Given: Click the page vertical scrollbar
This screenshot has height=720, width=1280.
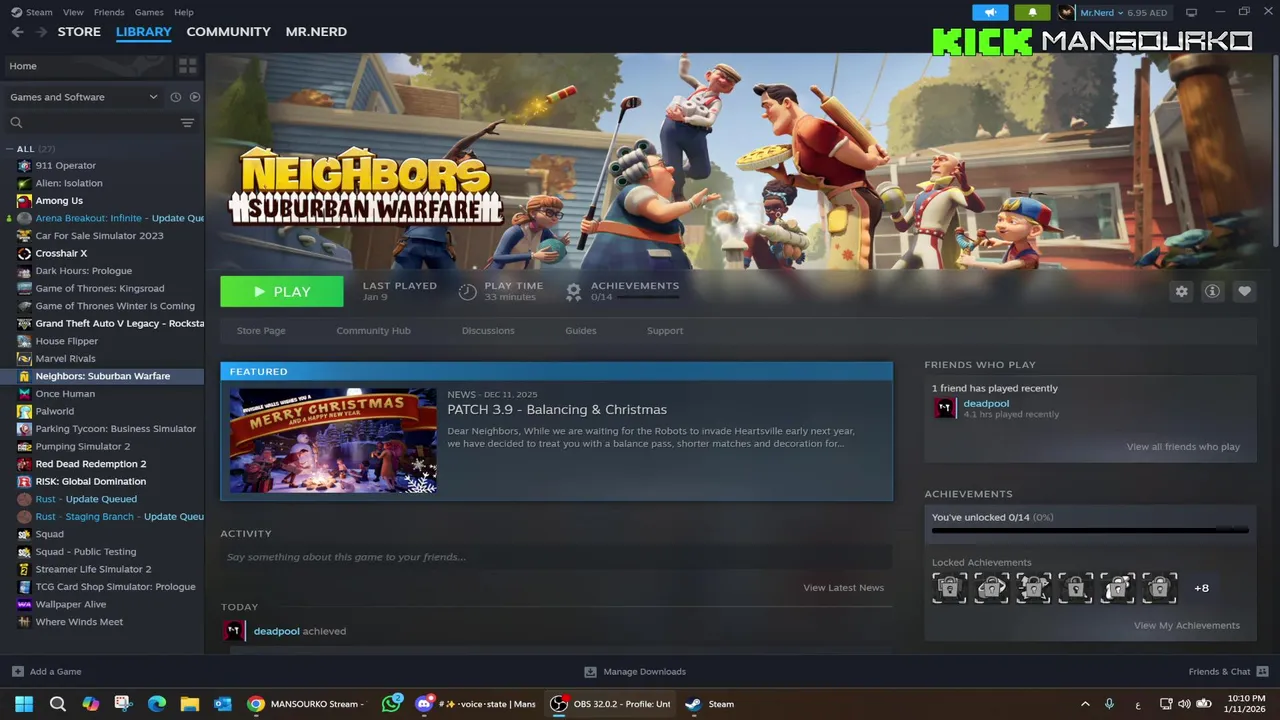Looking at the screenshot, I should coord(1275,150).
